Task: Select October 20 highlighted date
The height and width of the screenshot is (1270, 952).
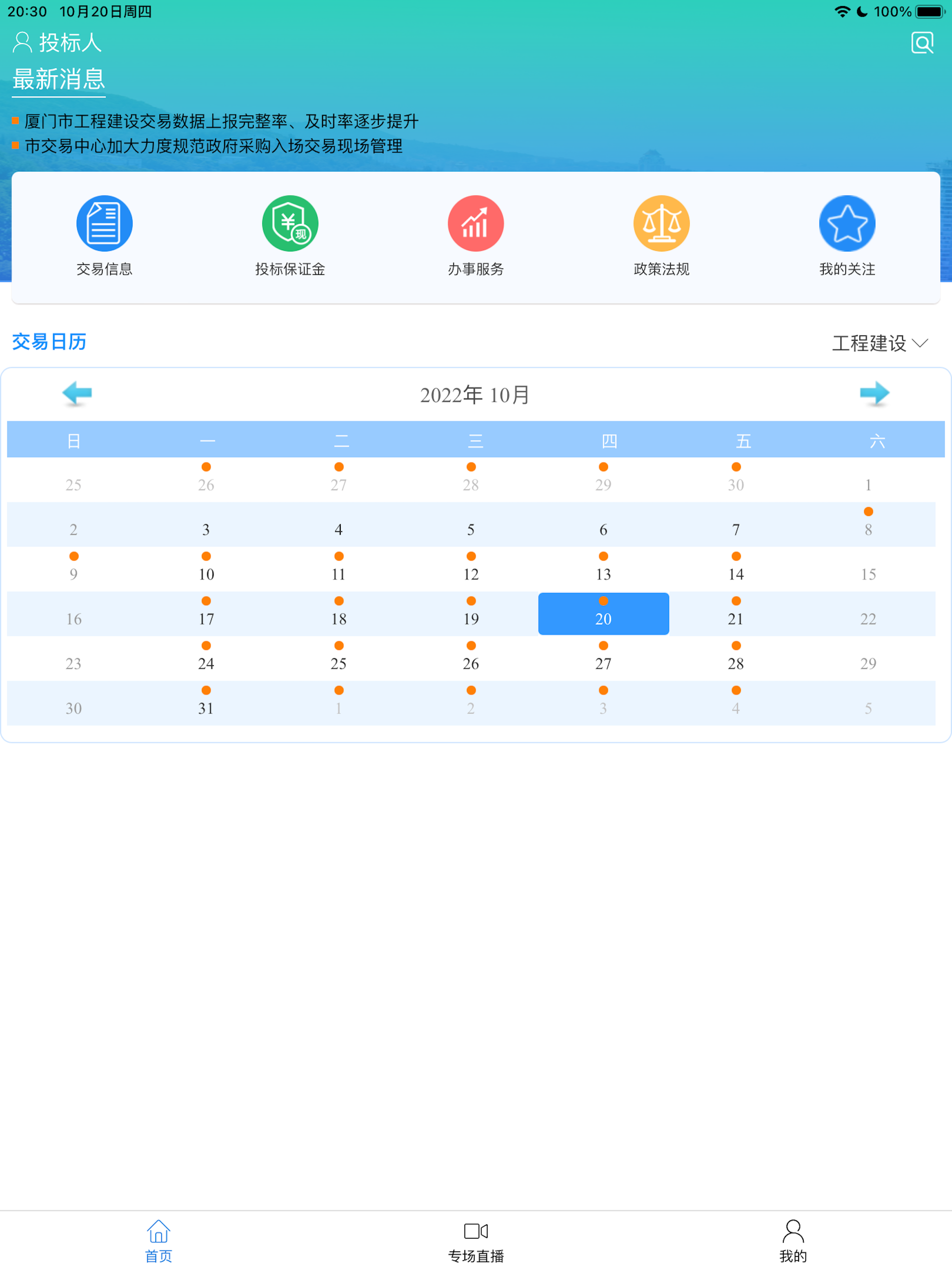Action: (x=603, y=613)
